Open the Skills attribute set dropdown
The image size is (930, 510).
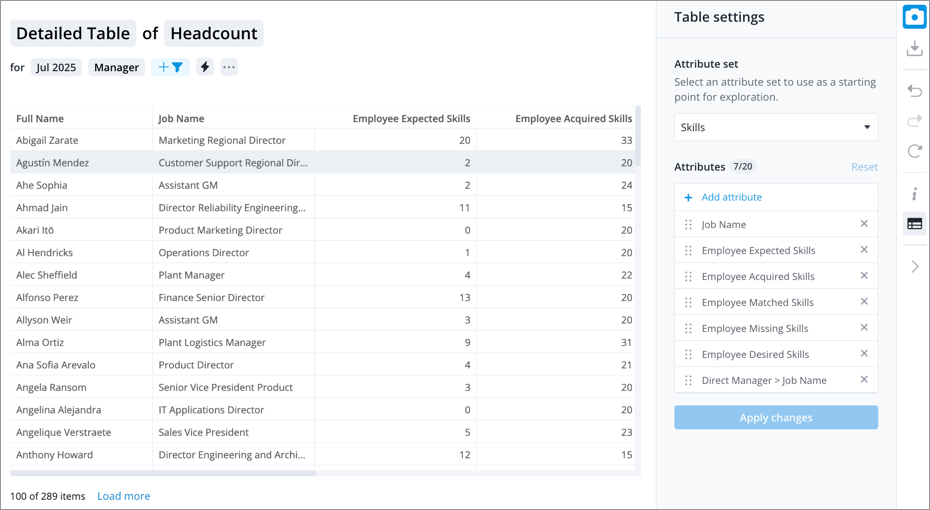776,128
